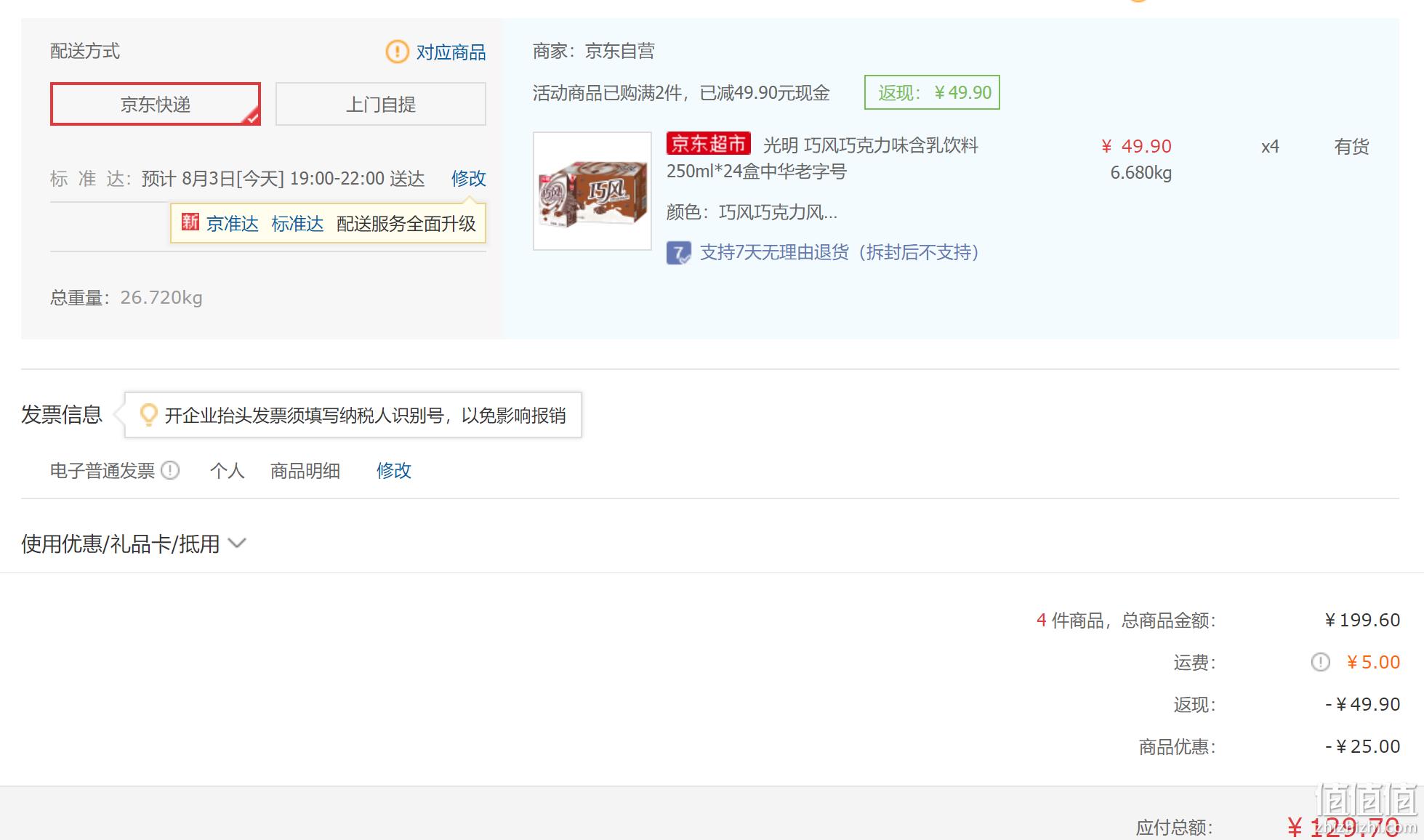The width and height of the screenshot is (1424, 840).
Task: Click the lightbulb tip icon in 发票信息
Action: 148,415
